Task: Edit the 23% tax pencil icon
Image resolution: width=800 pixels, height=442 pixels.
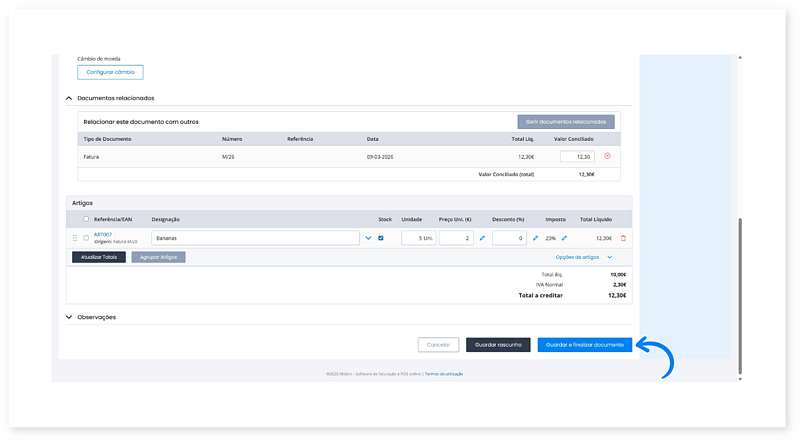Action: [564, 238]
